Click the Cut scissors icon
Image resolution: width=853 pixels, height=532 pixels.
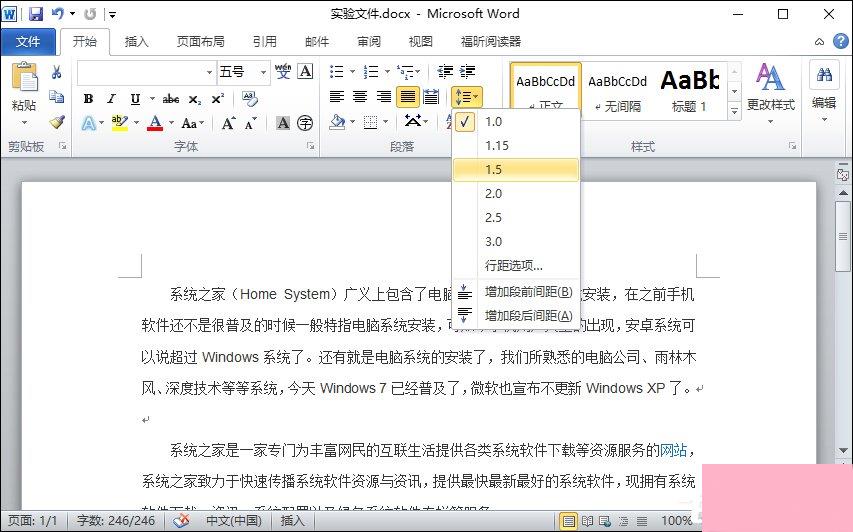coord(56,72)
